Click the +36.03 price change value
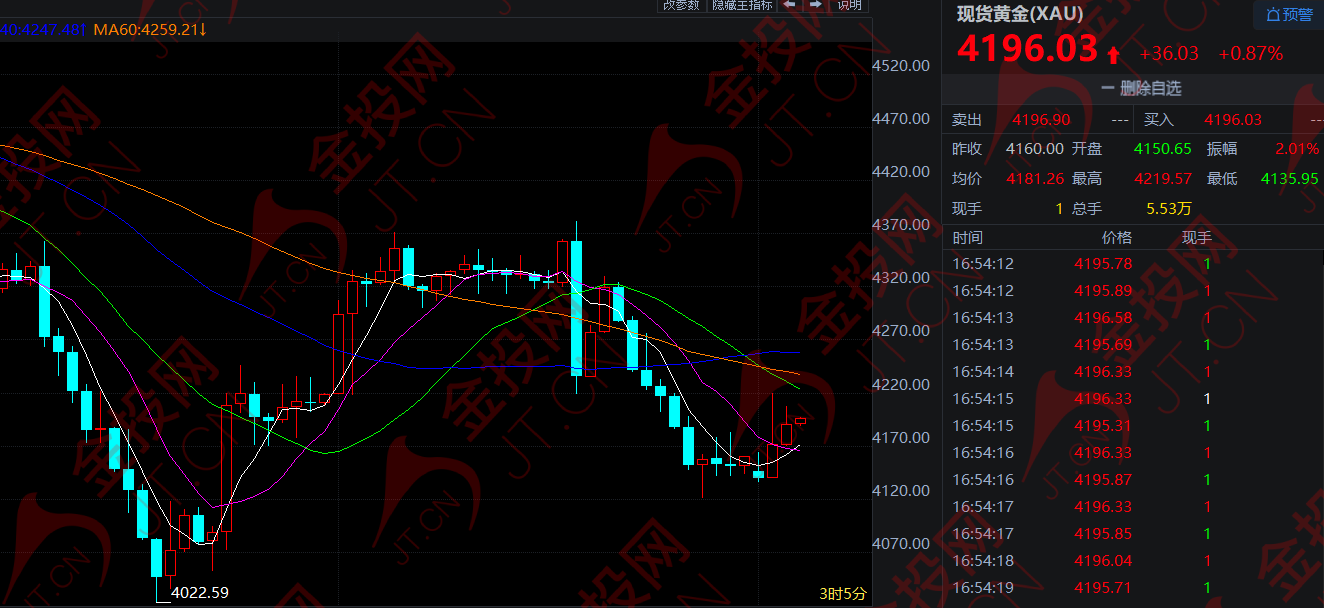 [1168, 54]
